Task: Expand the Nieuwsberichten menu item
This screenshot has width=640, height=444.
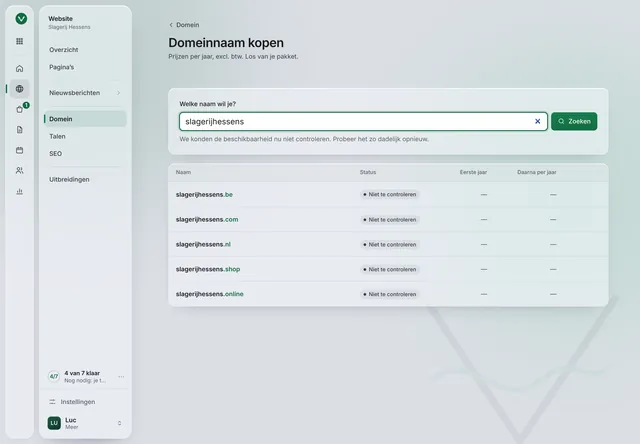Action: (x=85, y=93)
